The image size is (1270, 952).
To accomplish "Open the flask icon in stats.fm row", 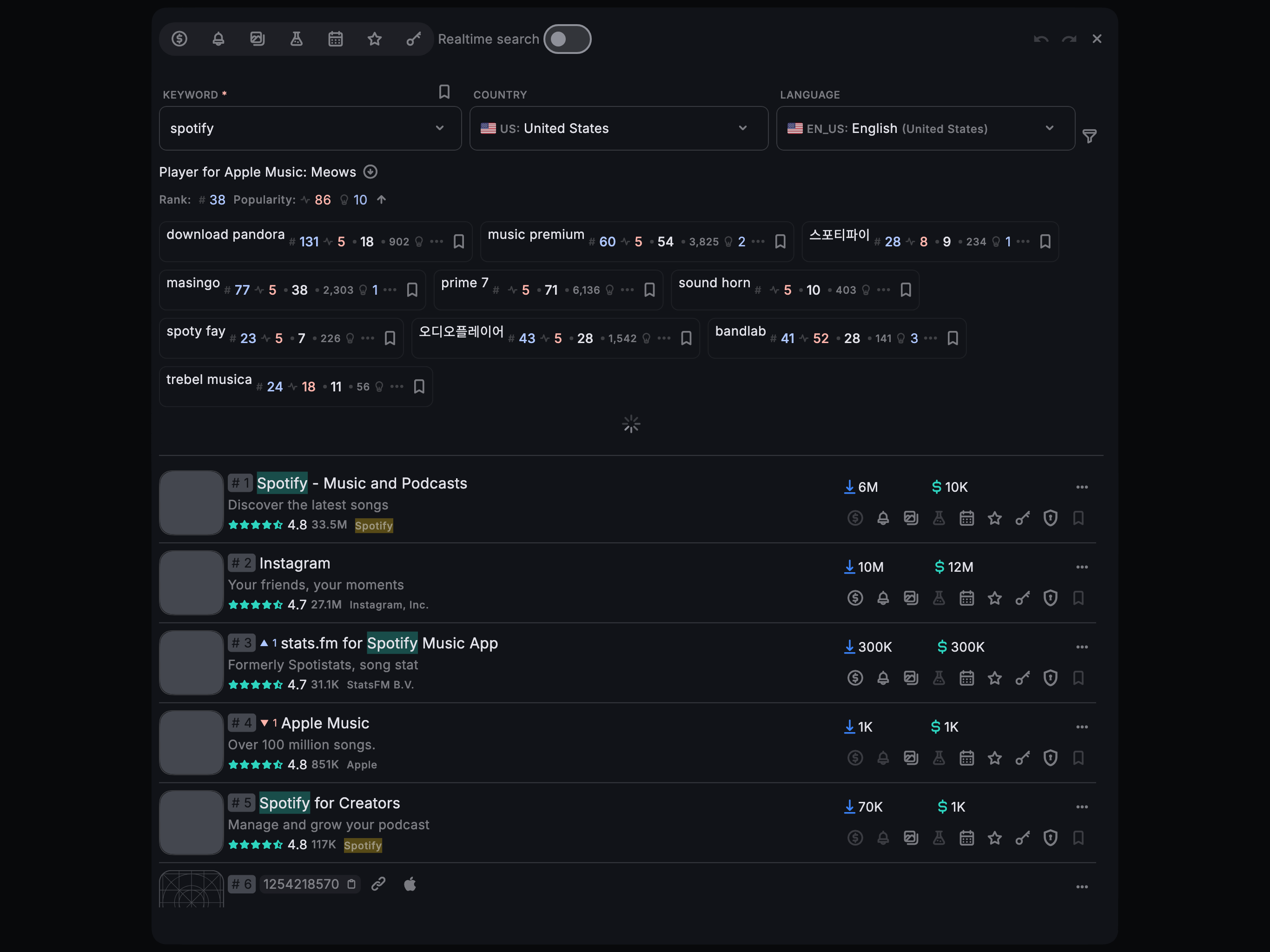I will coord(939,678).
